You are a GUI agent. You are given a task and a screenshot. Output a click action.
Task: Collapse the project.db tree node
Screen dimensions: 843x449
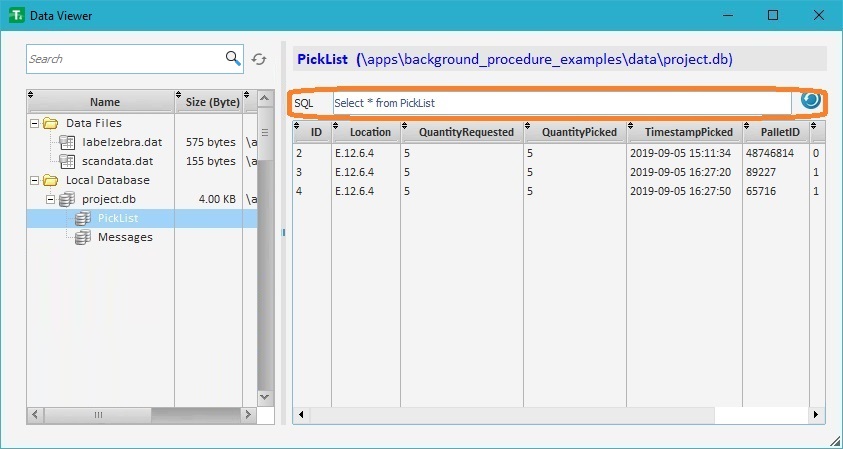pos(50,199)
